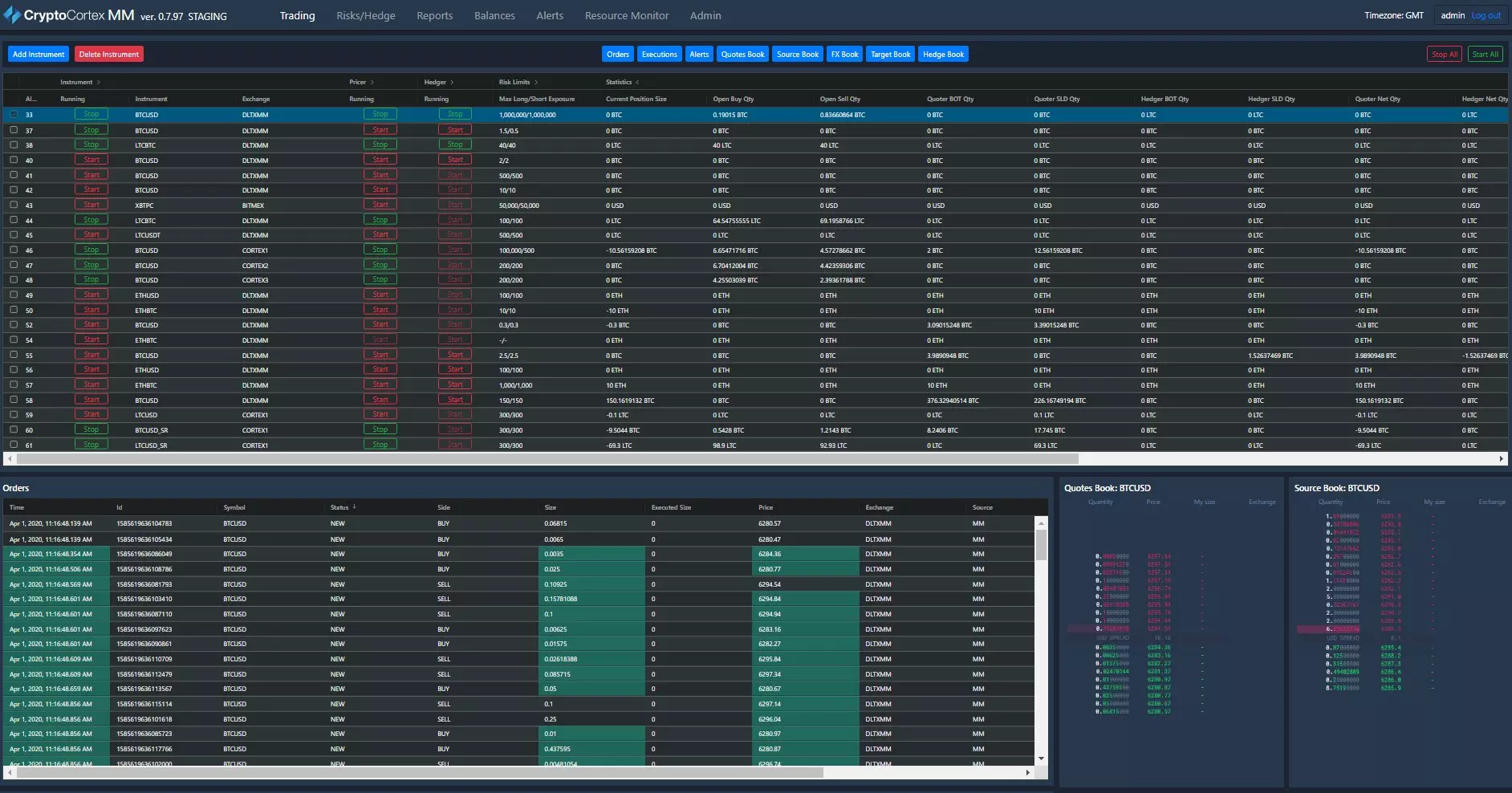Click the Orders vertical scrollbar thumb
This screenshot has width=1512, height=793.
1041,545
